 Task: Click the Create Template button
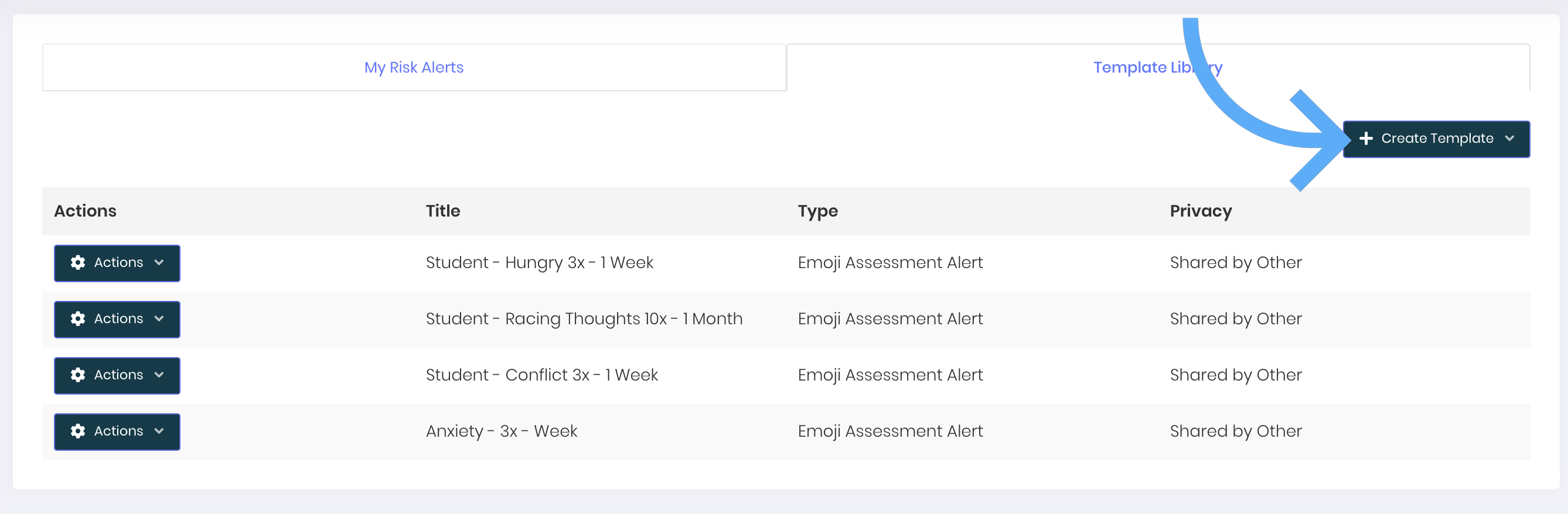click(x=1436, y=139)
